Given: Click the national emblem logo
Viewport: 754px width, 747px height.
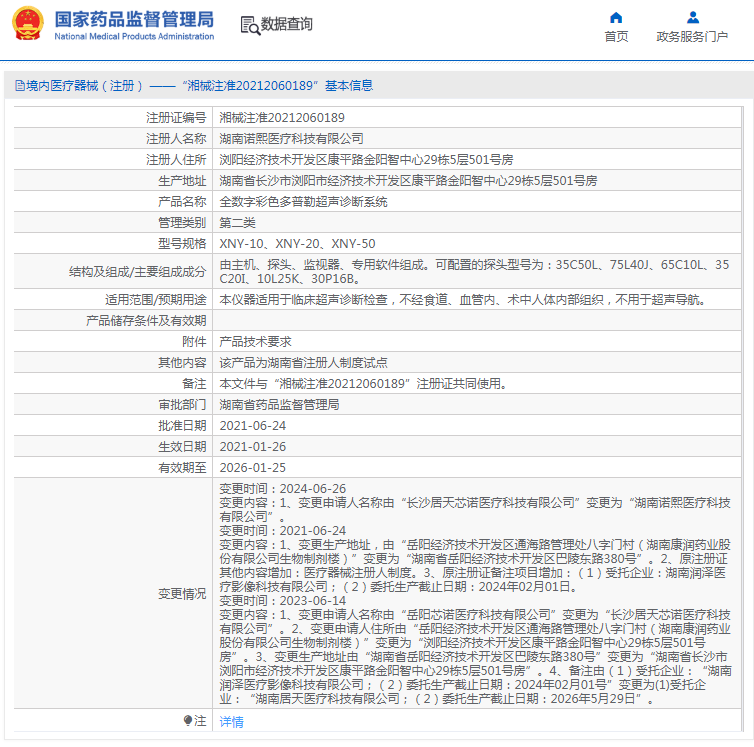Looking at the screenshot, I should [27, 24].
